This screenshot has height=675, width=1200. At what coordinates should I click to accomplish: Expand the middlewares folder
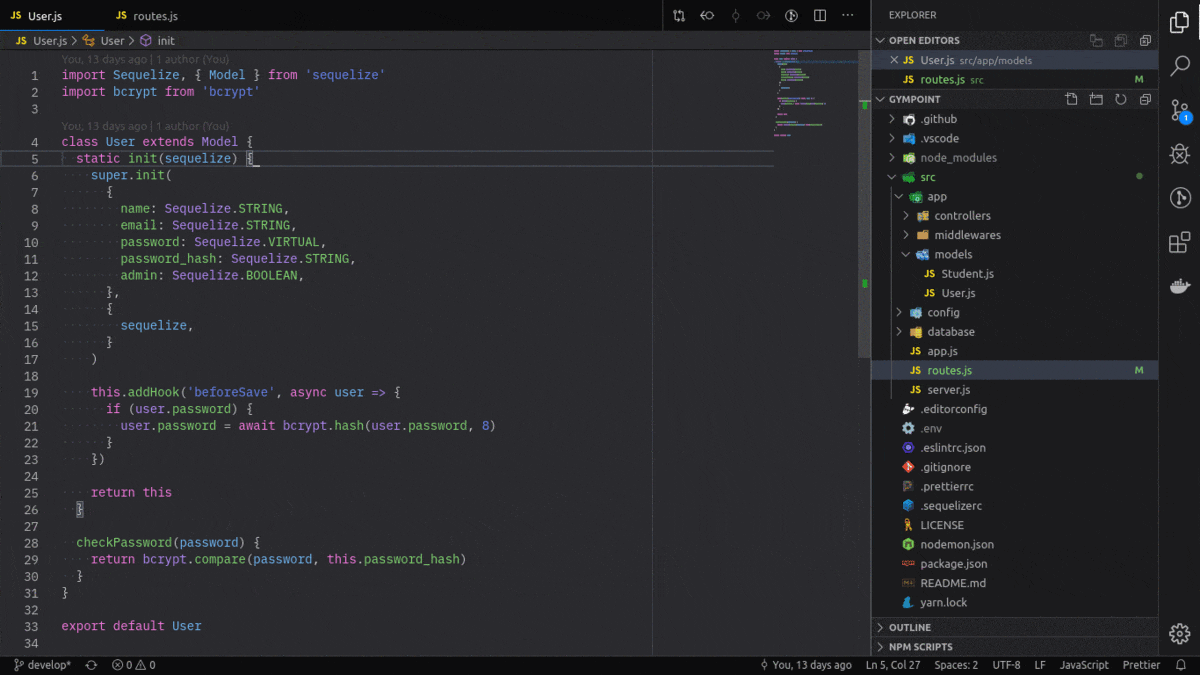click(906, 235)
